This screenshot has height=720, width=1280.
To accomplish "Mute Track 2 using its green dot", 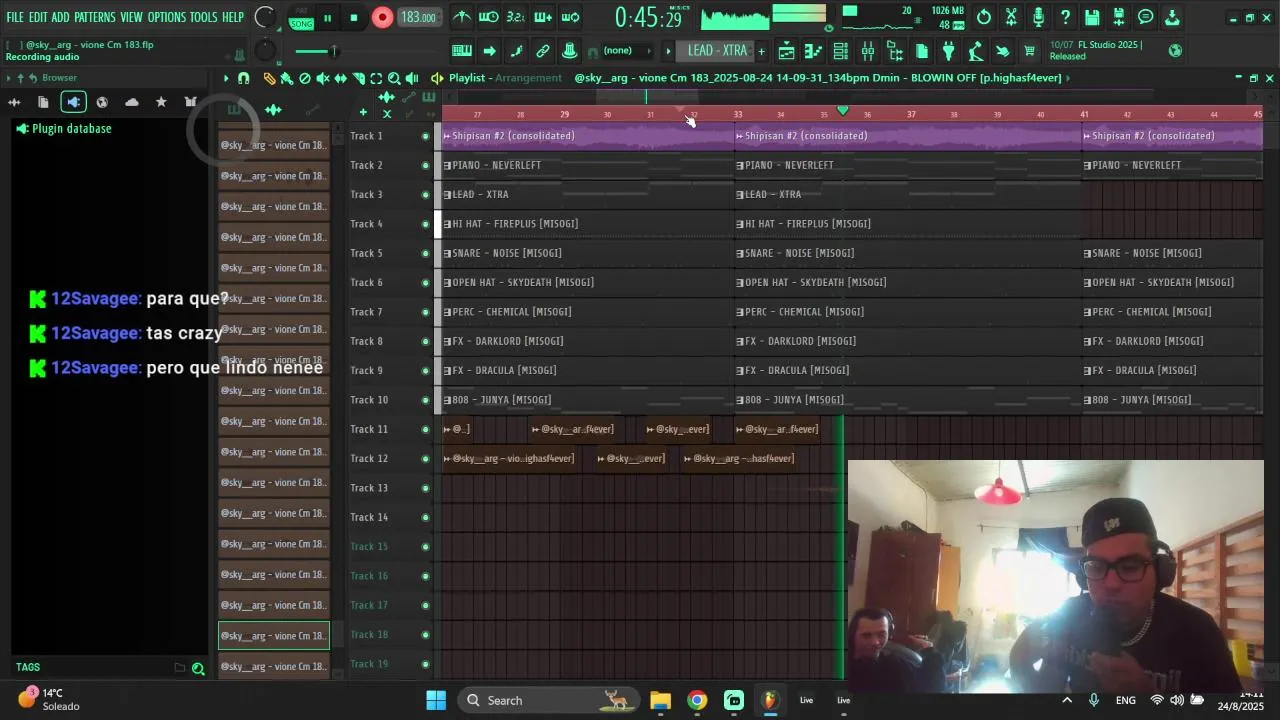I will point(425,165).
